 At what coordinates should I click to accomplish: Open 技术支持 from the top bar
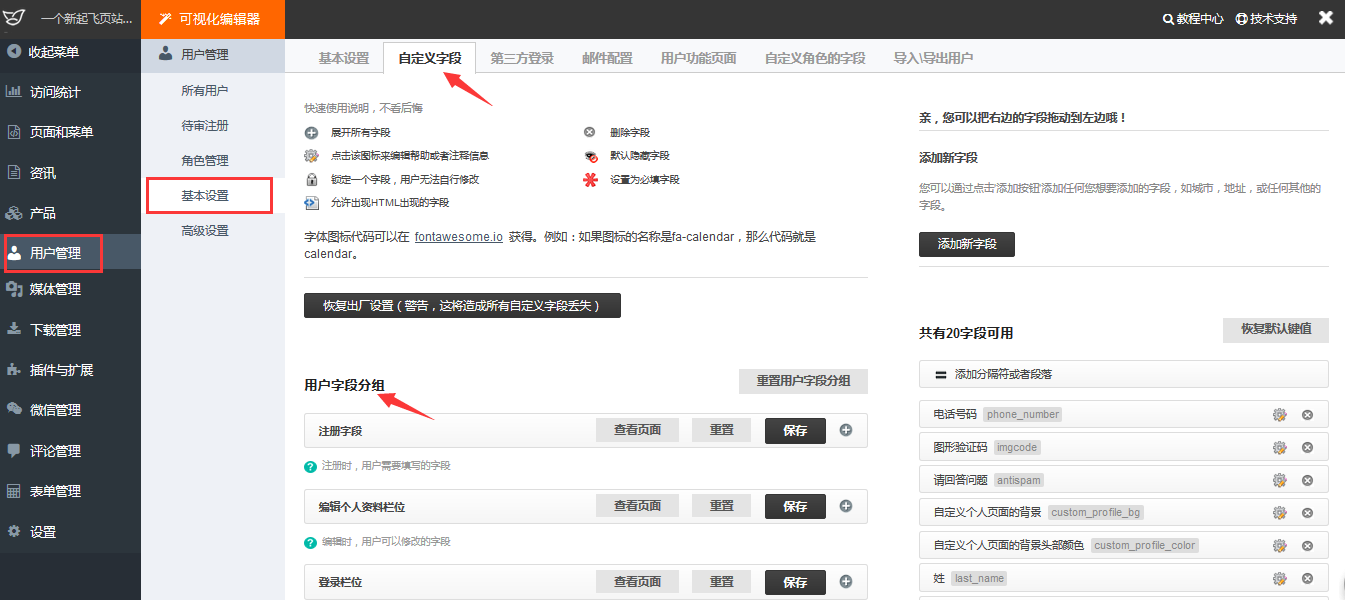[x=1266, y=19]
